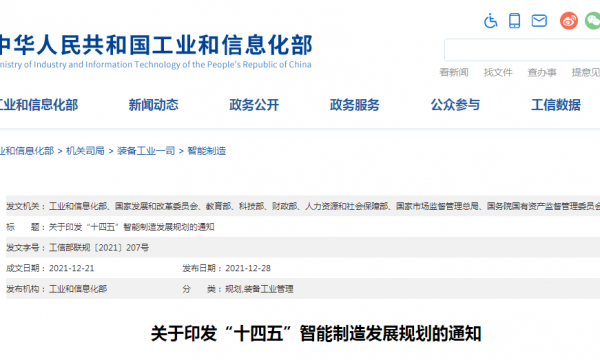Screen dimensions: 600x360
Task: Select the 看新闻 search option
Action: tap(454, 72)
